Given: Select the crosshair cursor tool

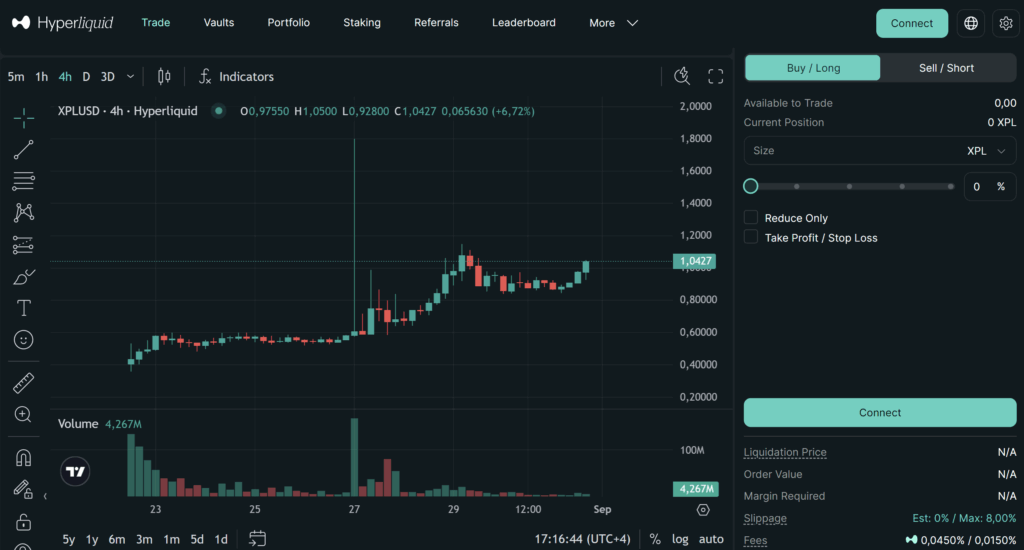Looking at the screenshot, I should click(x=24, y=118).
